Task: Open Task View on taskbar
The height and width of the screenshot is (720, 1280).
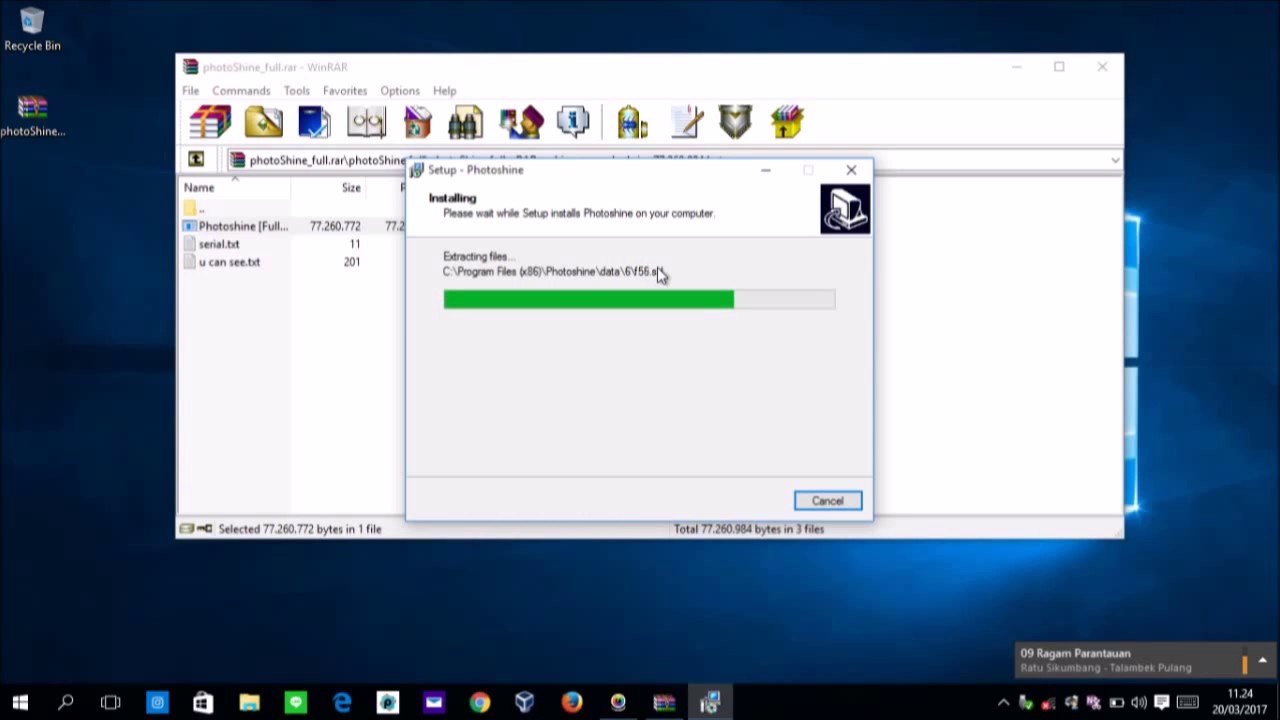Action: pyautogui.click(x=110, y=702)
